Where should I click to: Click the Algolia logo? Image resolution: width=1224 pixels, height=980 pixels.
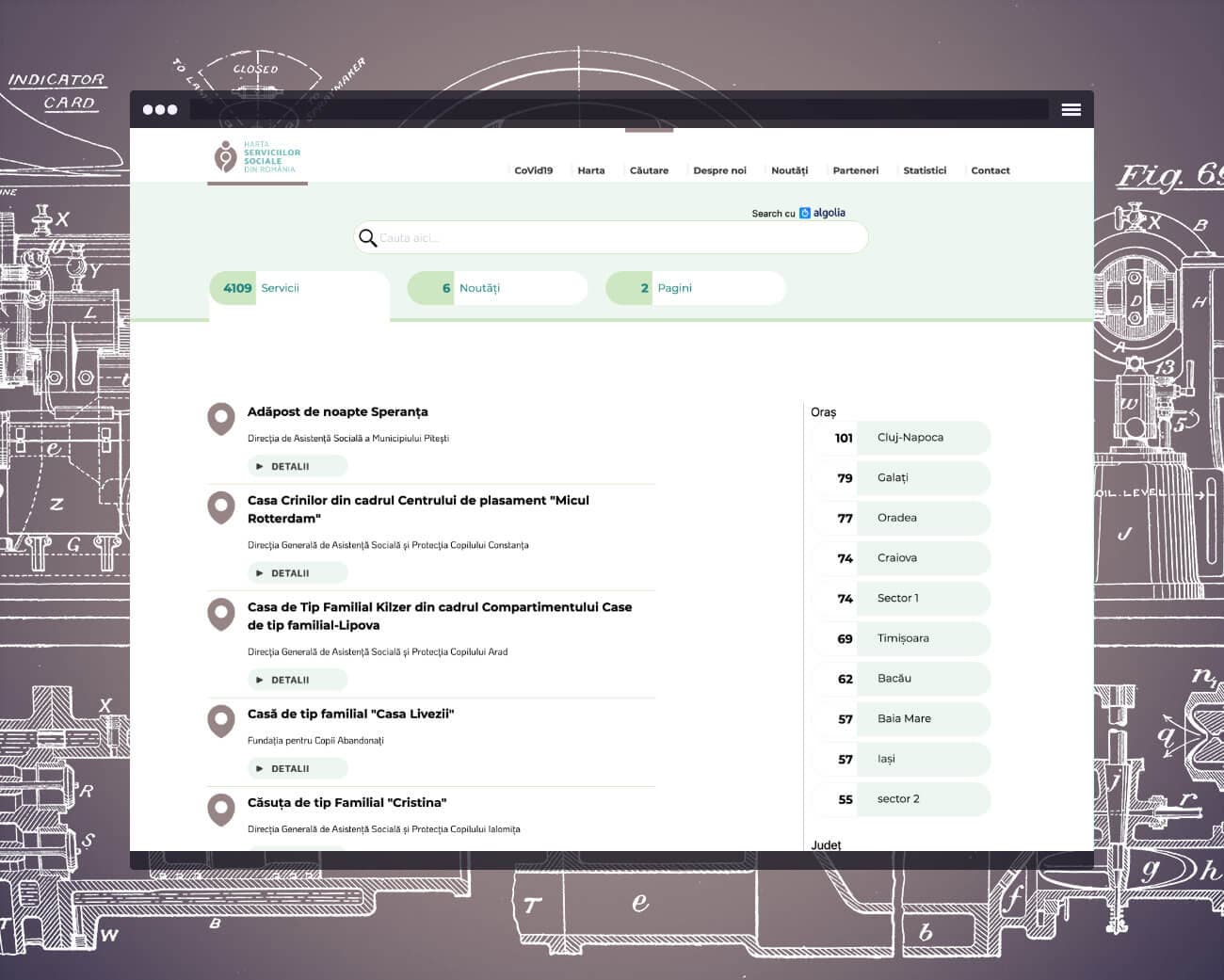822,213
